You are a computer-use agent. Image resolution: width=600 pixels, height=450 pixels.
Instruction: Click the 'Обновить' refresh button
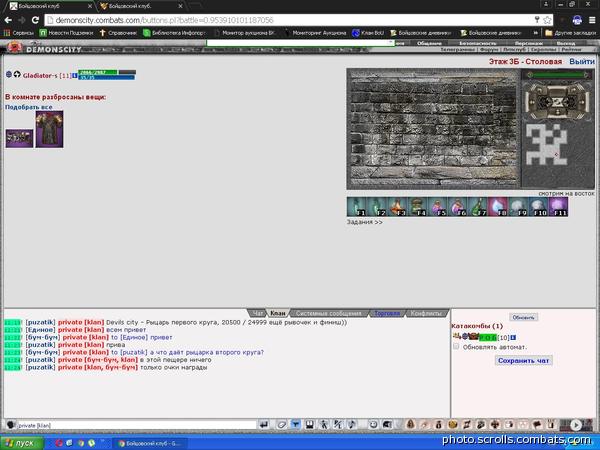point(523,317)
